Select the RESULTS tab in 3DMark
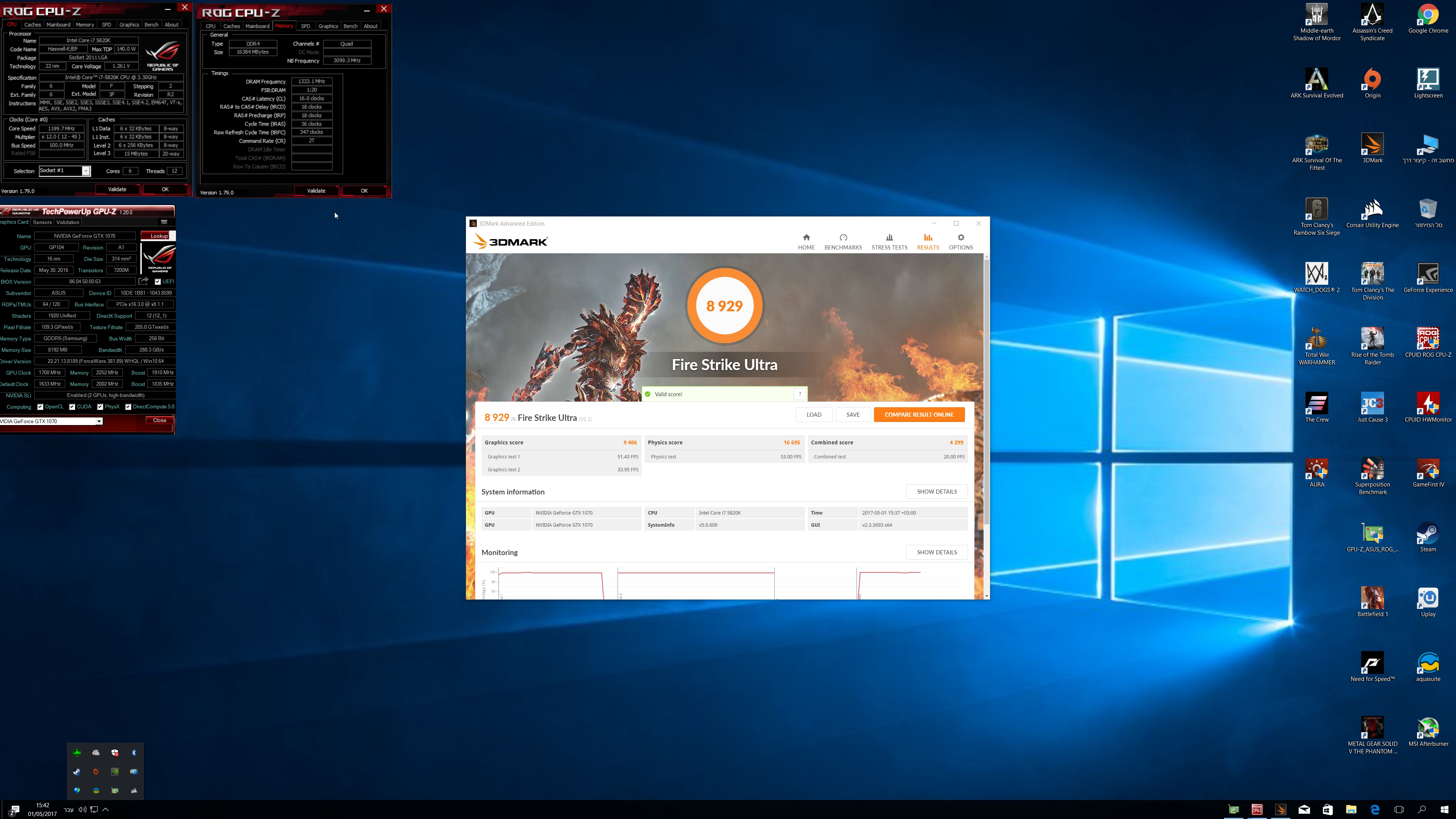 coord(927,242)
